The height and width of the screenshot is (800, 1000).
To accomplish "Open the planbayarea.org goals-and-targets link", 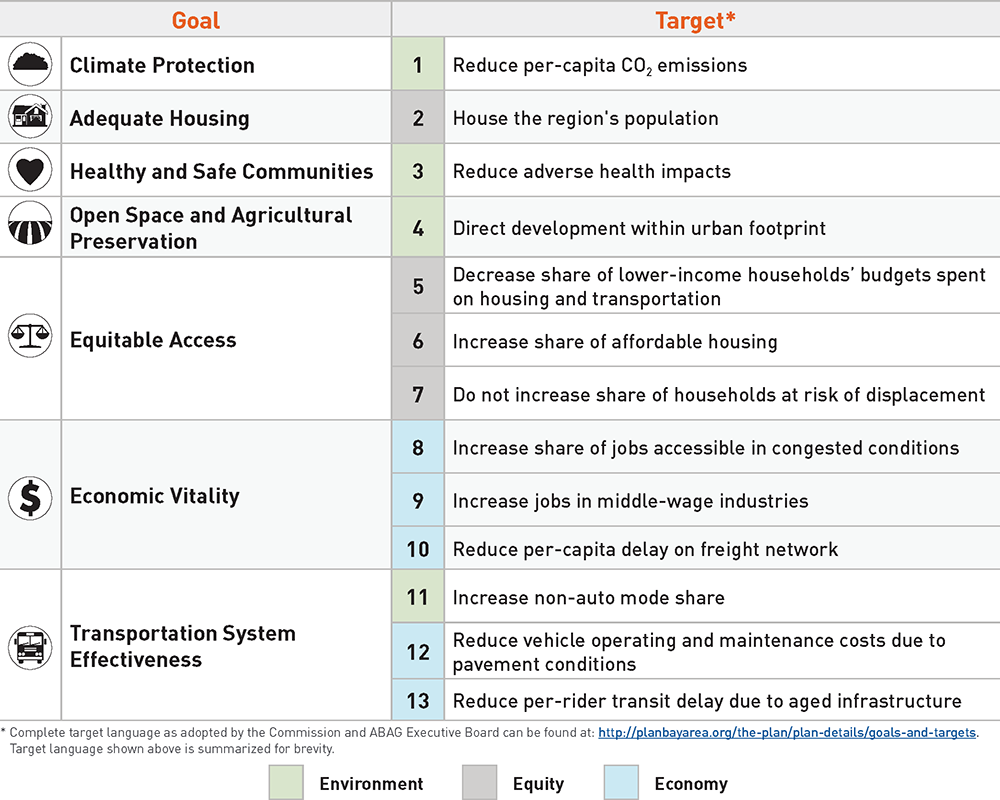I will pyautogui.click(x=787, y=733).
